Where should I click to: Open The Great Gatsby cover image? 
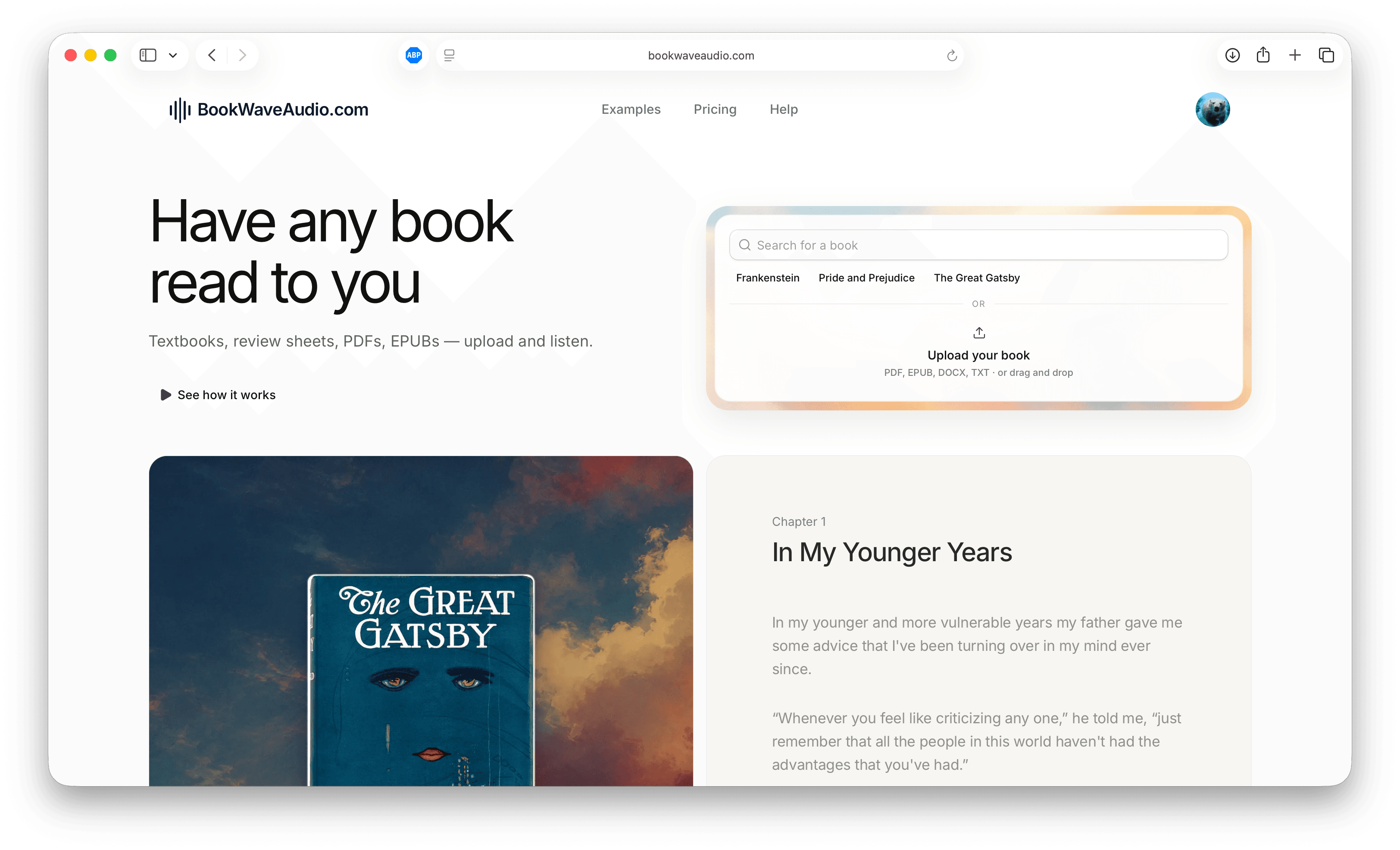[x=421, y=680]
